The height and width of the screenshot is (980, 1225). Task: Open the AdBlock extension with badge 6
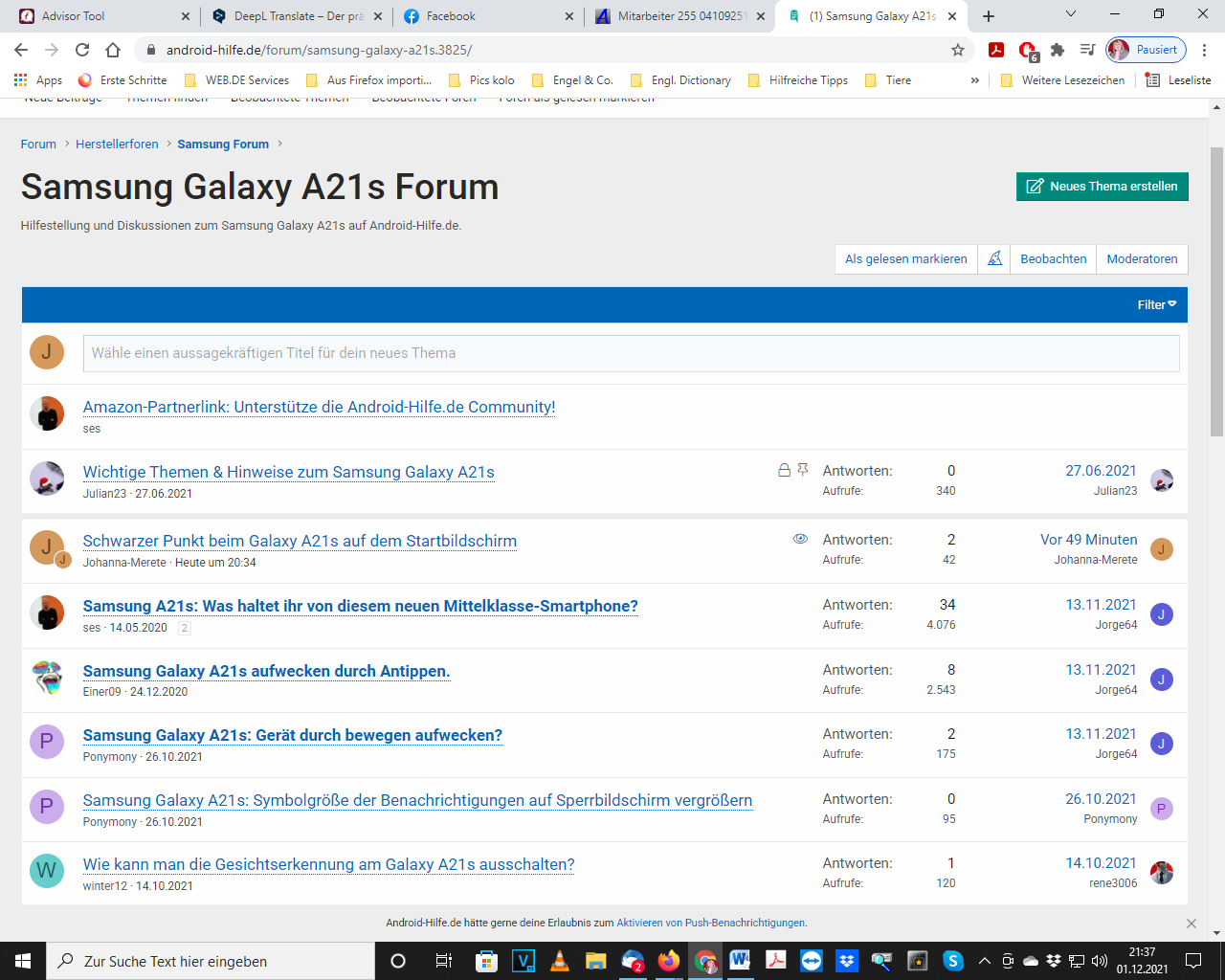(x=1028, y=50)
